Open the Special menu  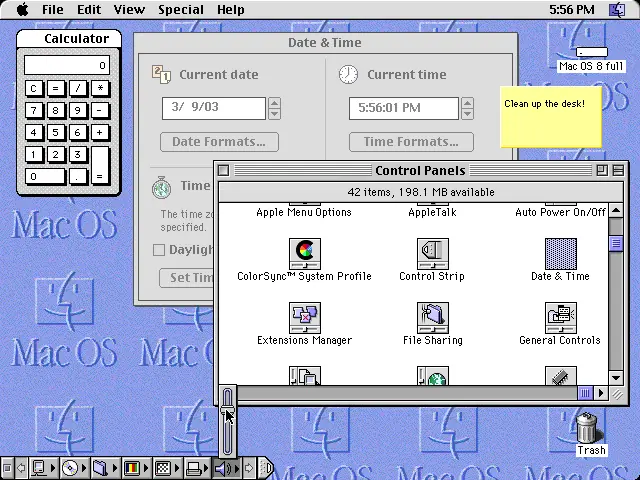181,9
